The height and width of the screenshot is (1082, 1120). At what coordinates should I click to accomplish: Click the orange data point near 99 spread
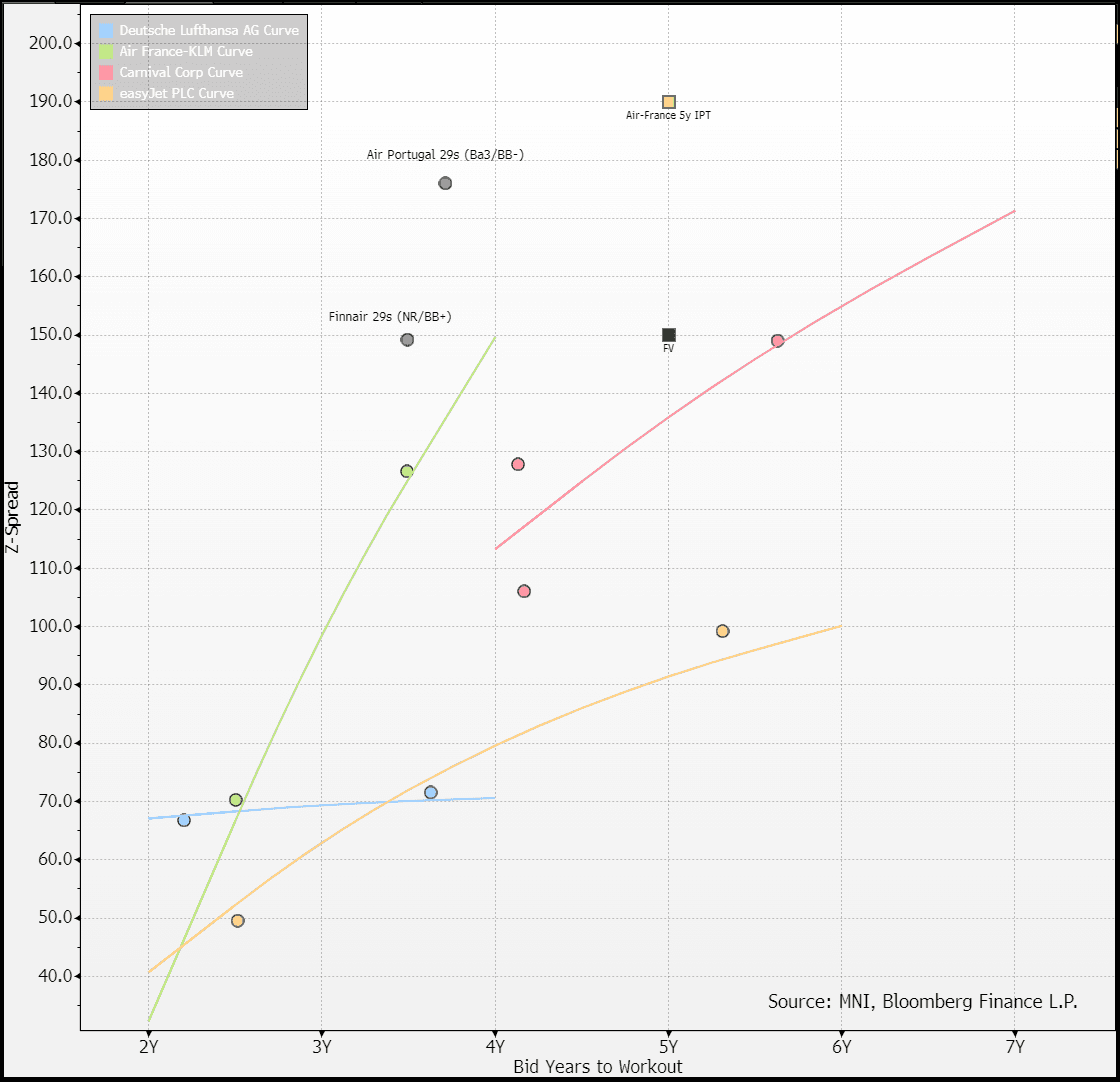[723, 631]
